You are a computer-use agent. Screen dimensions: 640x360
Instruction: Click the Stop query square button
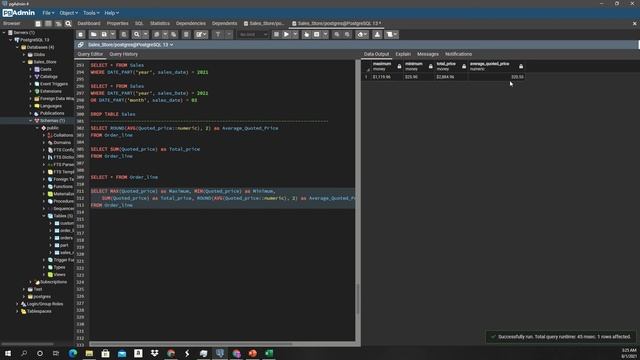pyautogui.click(x=276, y=35)
